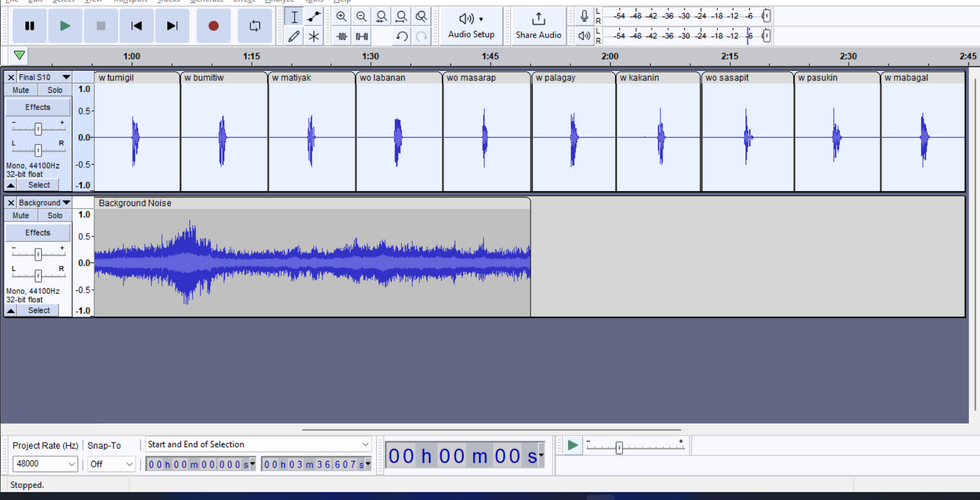Toggle the Loop playback button
The height and width of the screenshot is (500, 980).
coord(255,26)
